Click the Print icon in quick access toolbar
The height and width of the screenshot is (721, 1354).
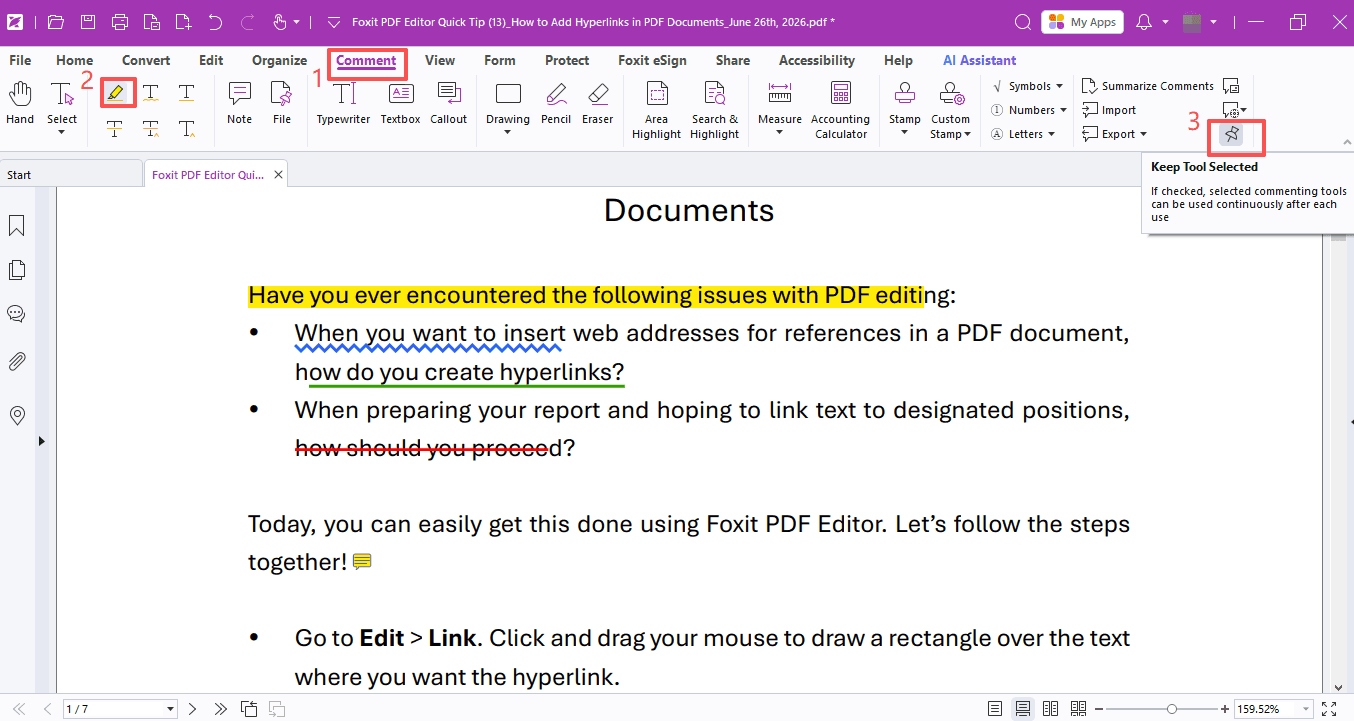[x=120, y=22]
